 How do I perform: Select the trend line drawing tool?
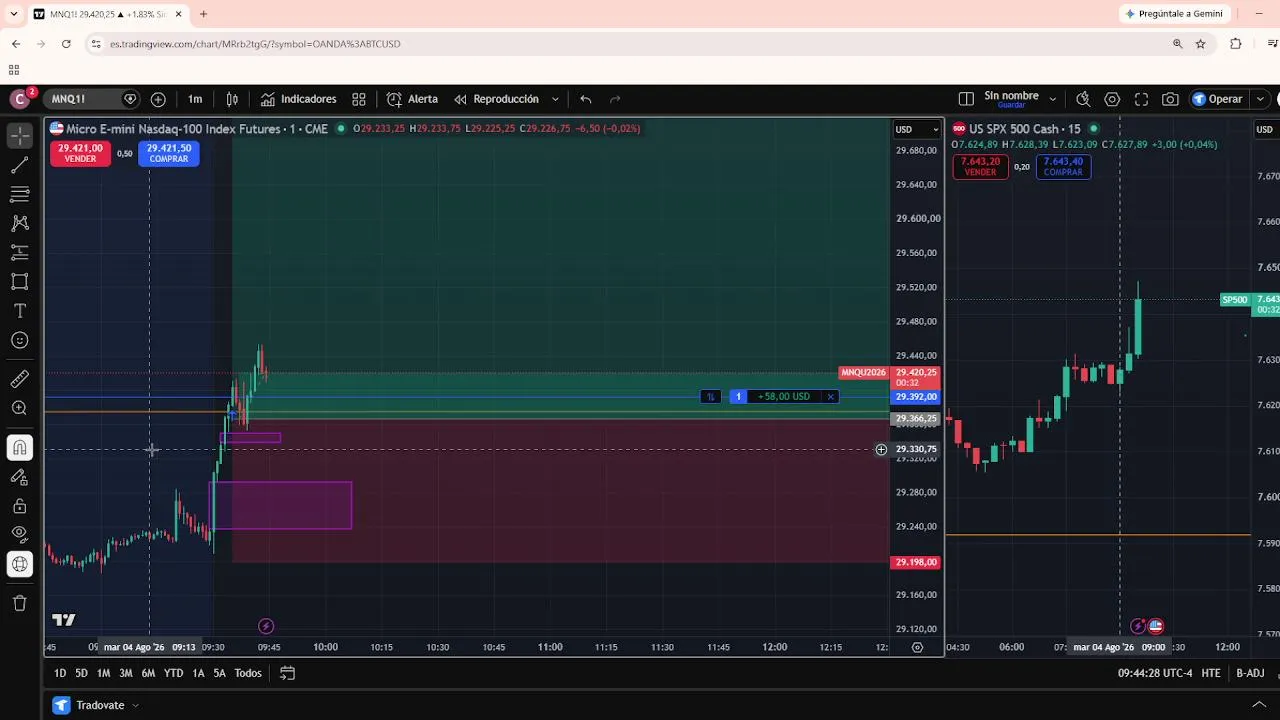[20, 166]
